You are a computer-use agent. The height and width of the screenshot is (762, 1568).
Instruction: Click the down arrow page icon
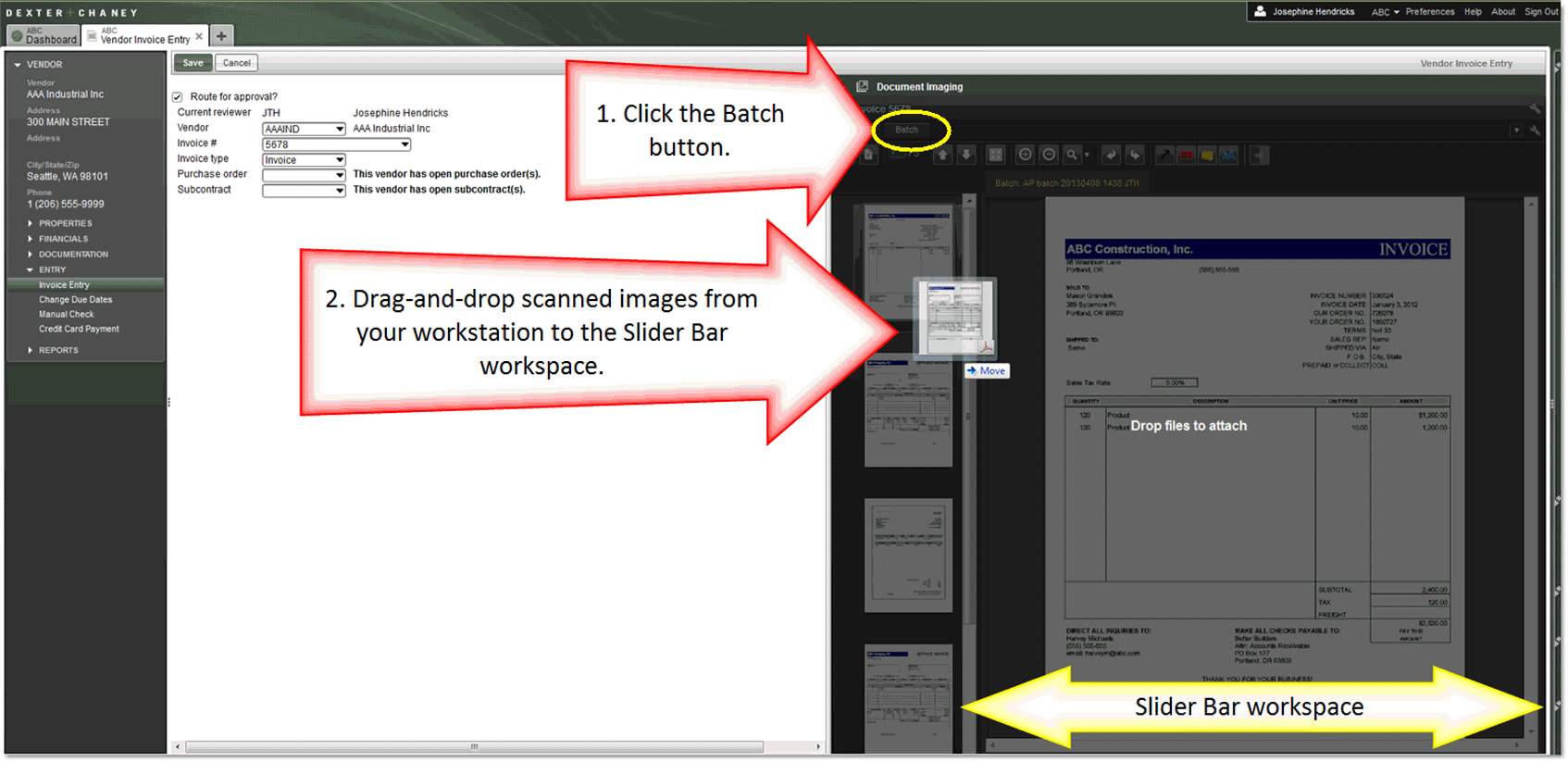click(967, 155)
